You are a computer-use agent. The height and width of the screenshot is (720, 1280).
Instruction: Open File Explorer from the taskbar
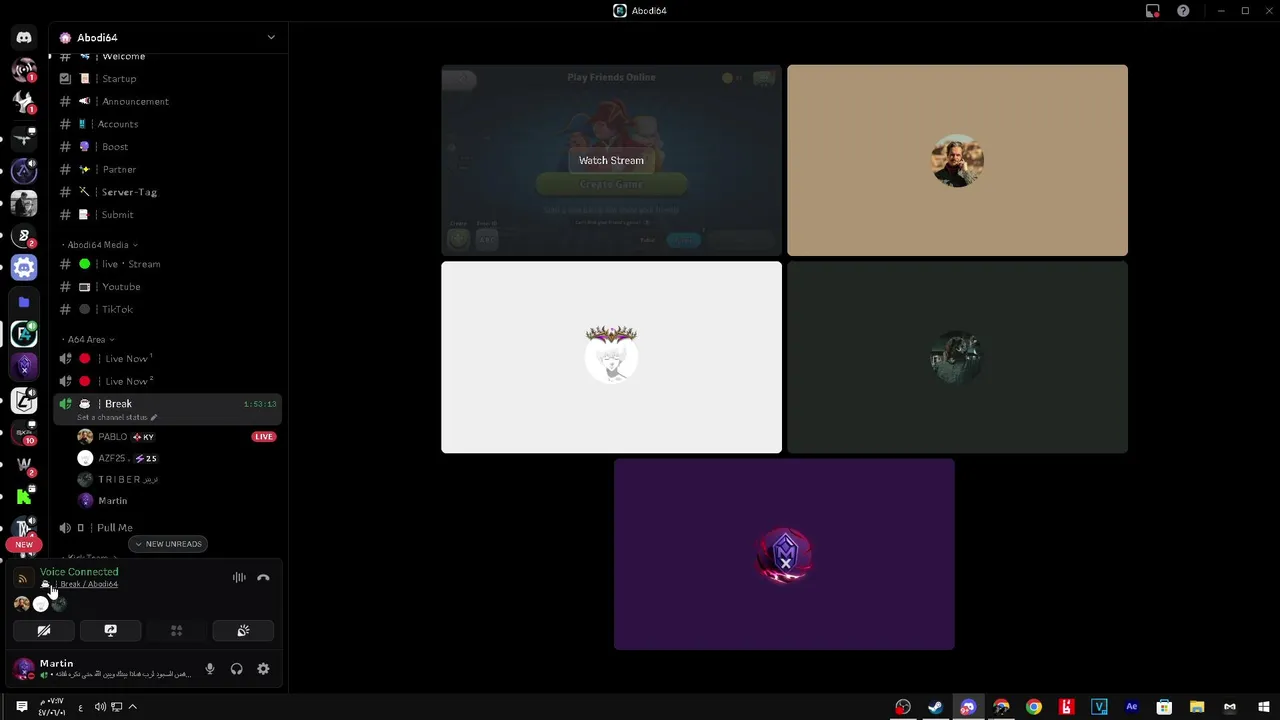[x=1197, y=707]
